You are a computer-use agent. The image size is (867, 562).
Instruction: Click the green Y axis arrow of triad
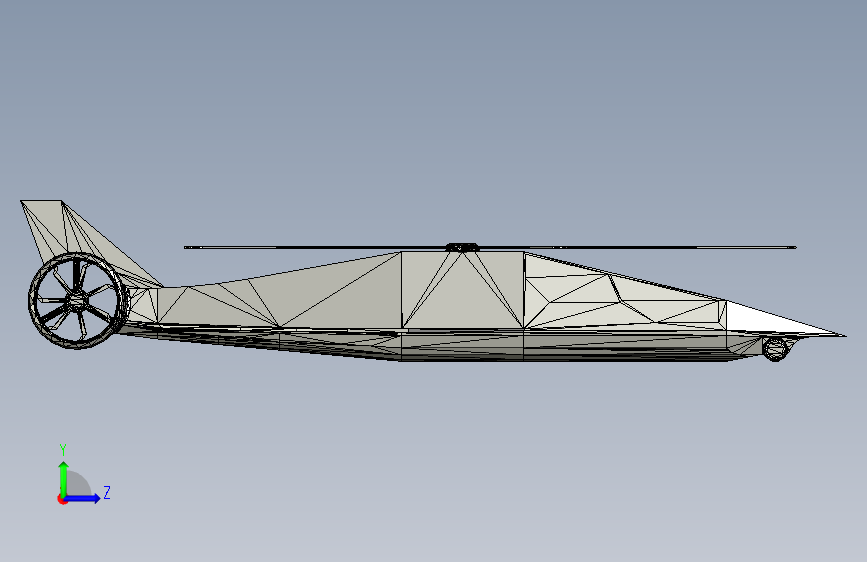64,479
